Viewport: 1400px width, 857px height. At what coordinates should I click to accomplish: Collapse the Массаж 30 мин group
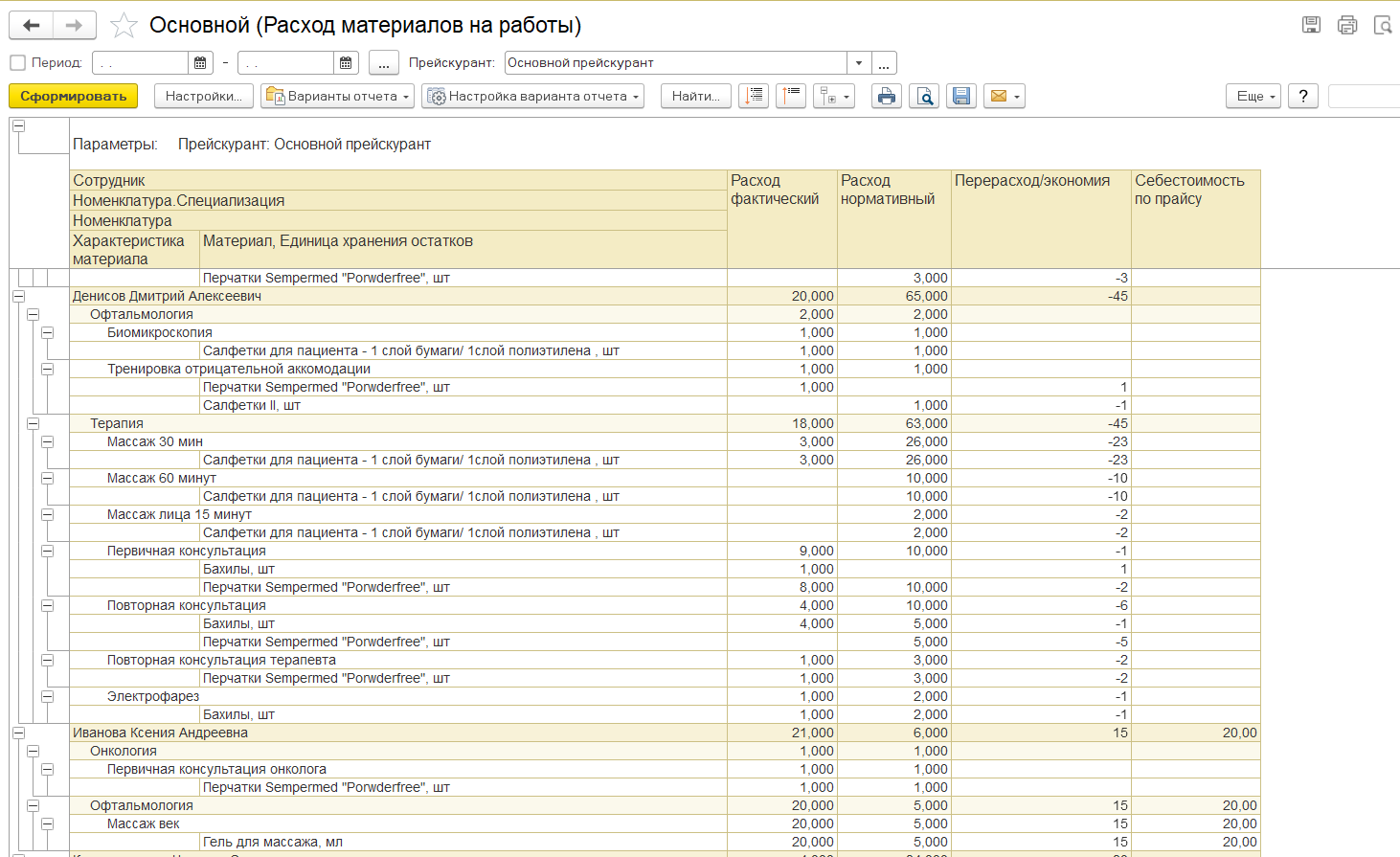click(47, 441)
